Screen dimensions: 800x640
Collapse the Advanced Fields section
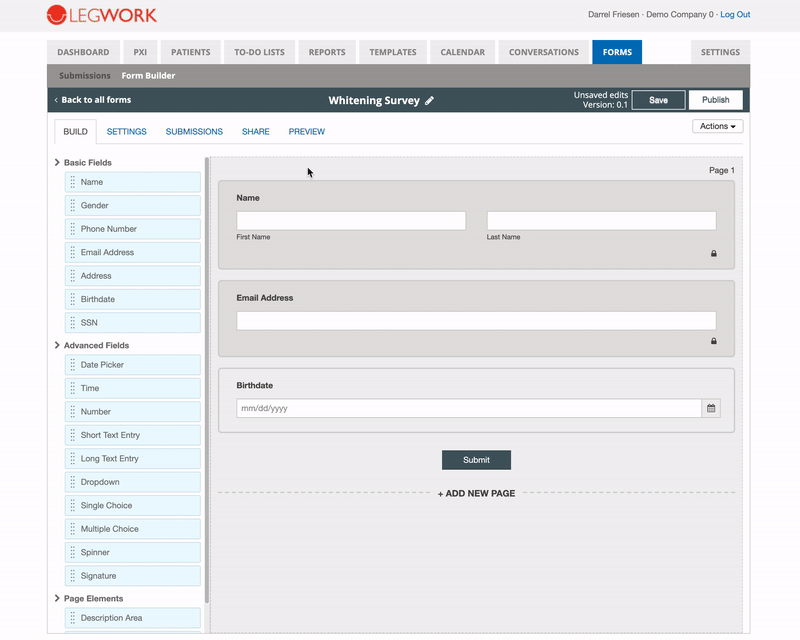57,345
